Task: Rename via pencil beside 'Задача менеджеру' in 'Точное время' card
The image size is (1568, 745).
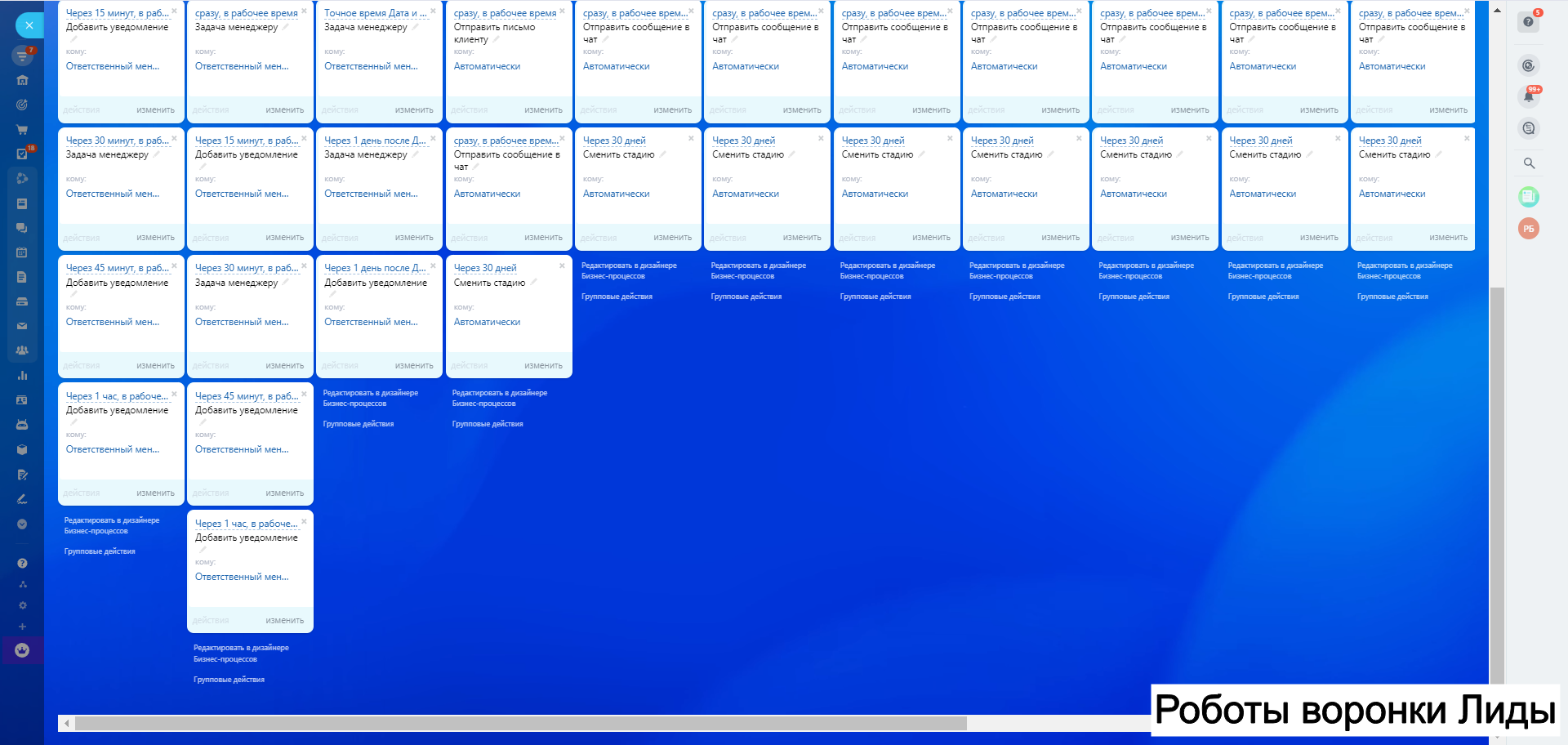Action: (415, 27)
